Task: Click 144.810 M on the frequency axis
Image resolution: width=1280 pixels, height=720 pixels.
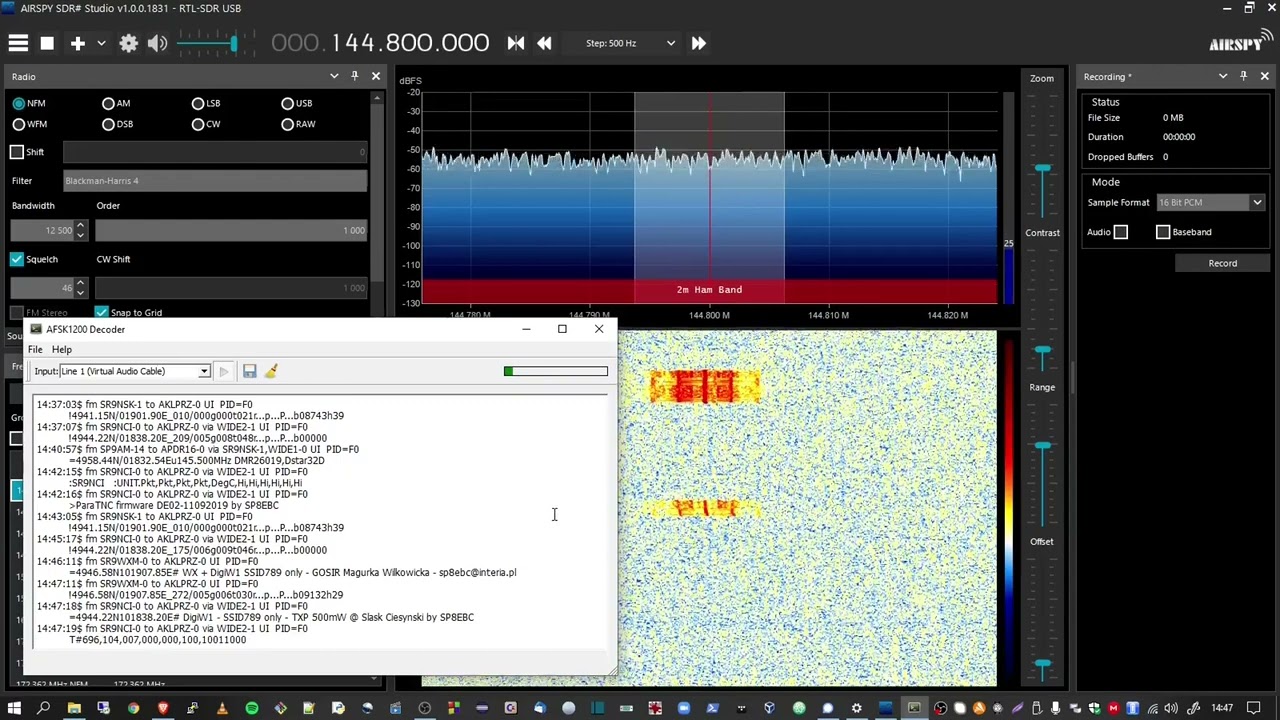Action: [828, 315]
